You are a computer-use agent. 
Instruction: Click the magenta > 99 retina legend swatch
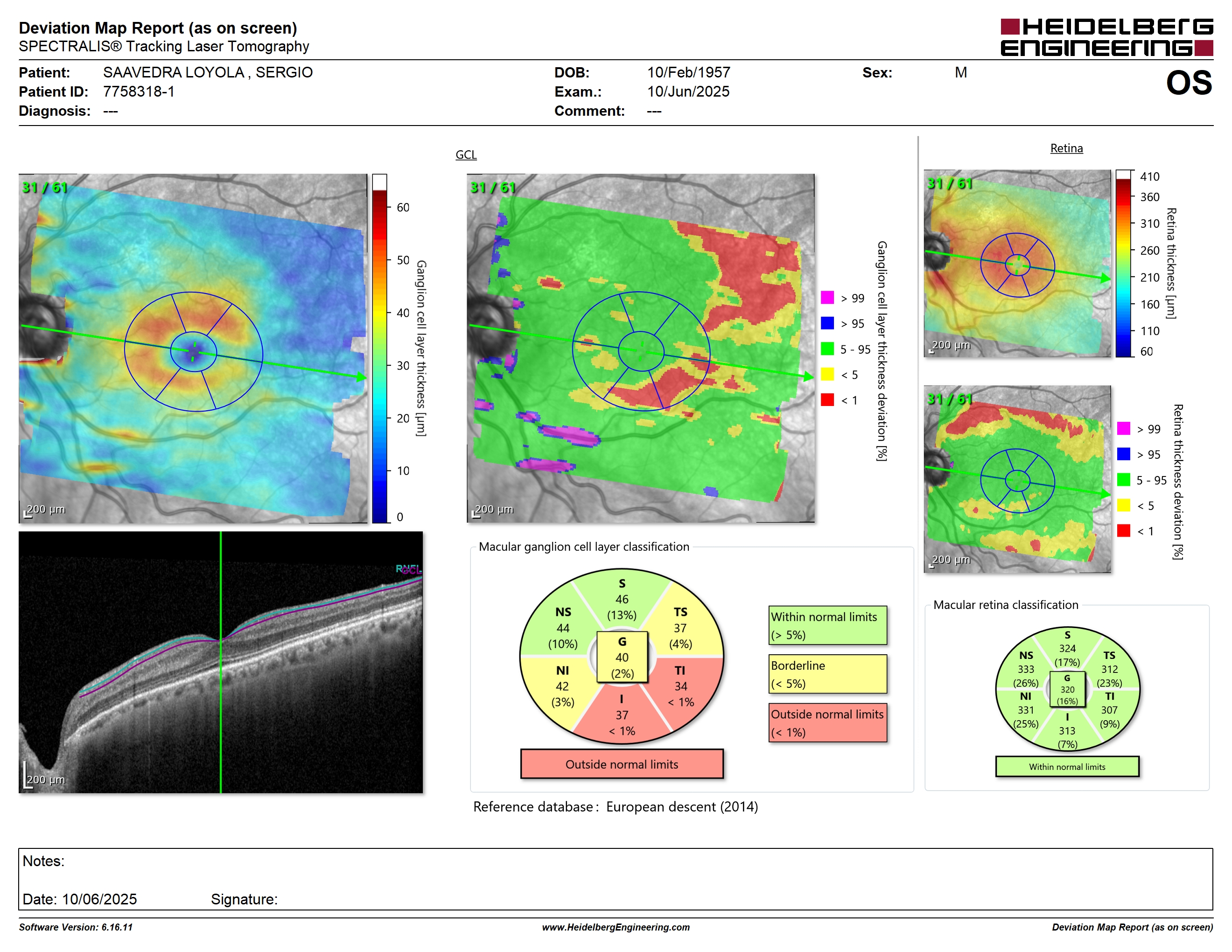click(1123, 428)
